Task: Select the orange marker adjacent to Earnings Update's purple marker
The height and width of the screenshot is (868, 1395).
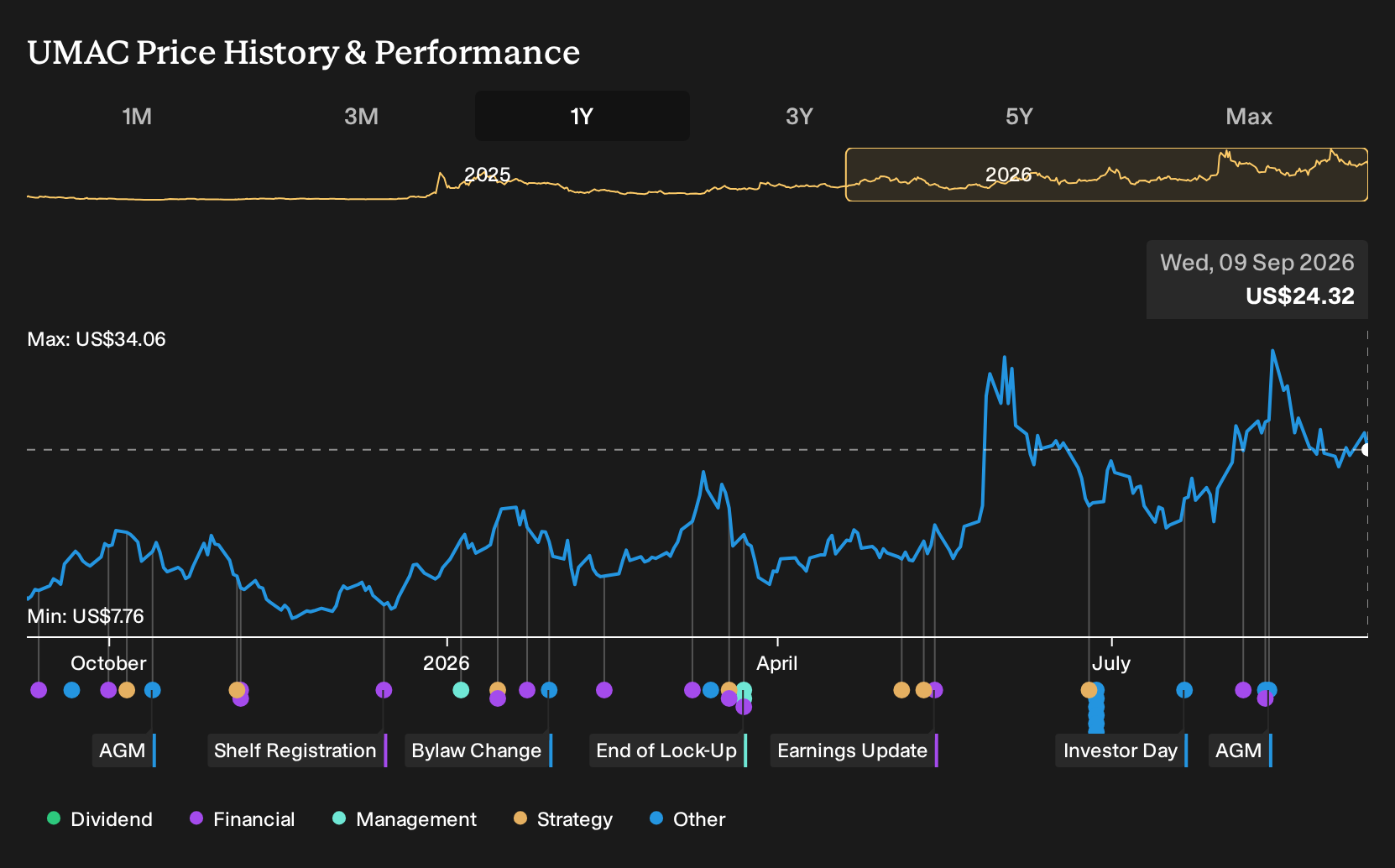Action: [923, 690]
